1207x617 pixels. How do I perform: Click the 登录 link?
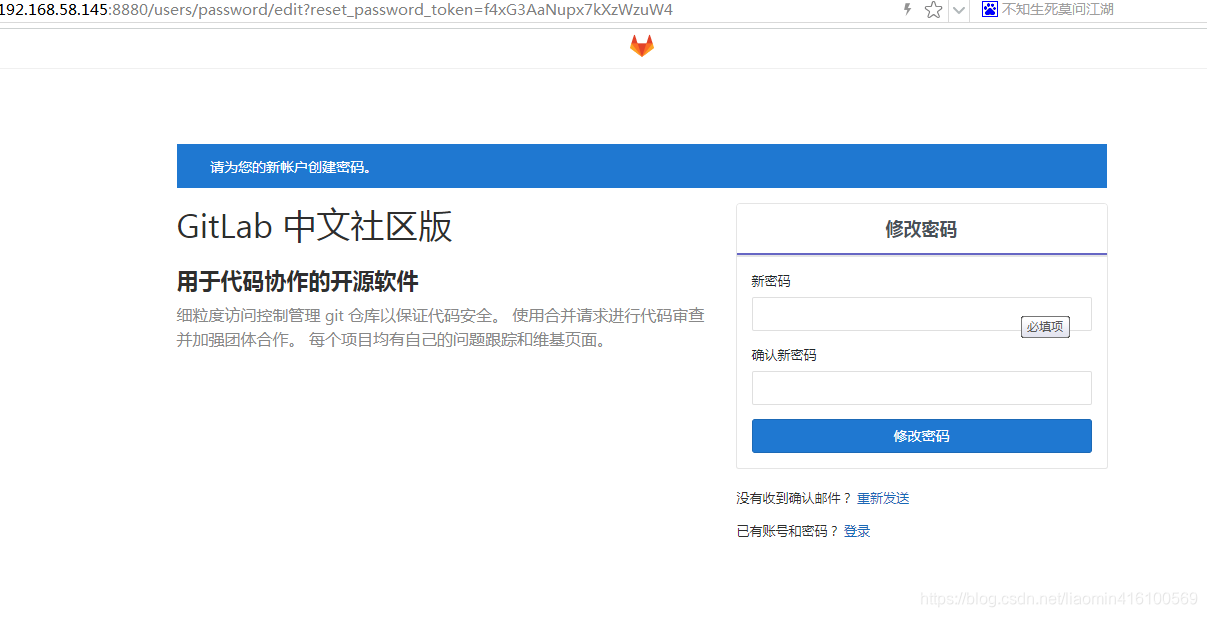(x=857, y=531)
